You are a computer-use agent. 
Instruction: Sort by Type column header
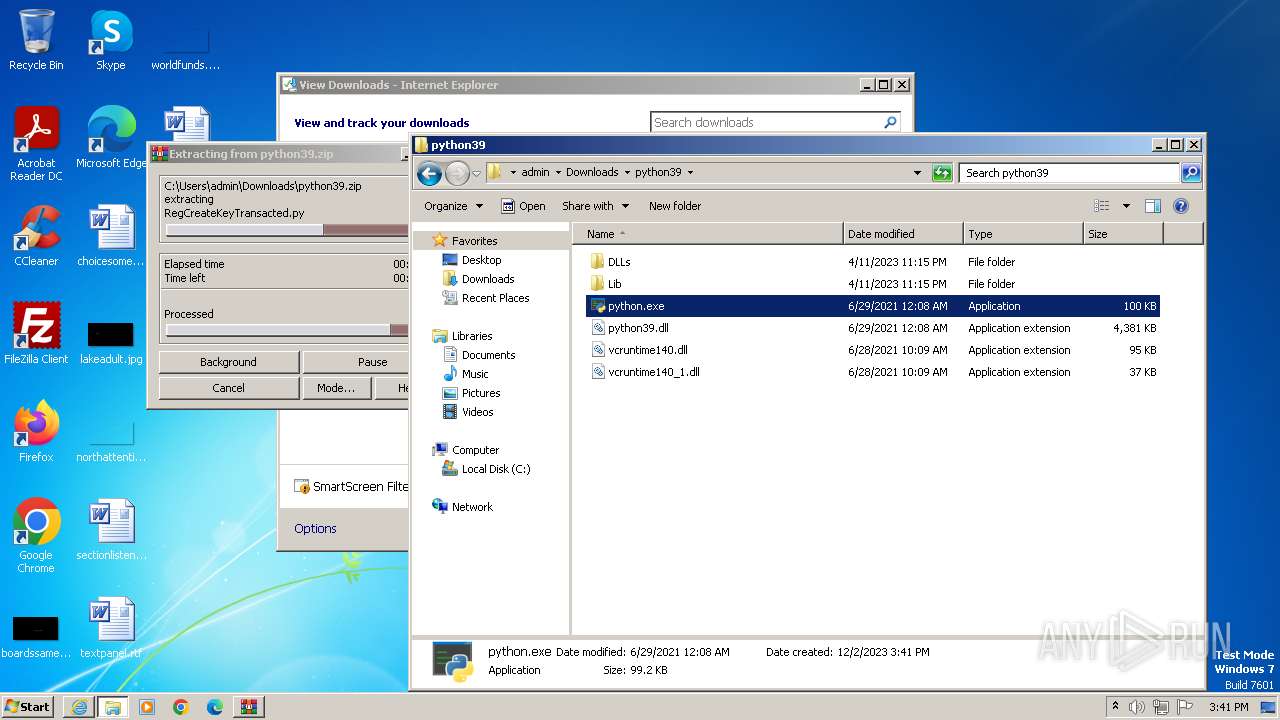[1023, 234]
